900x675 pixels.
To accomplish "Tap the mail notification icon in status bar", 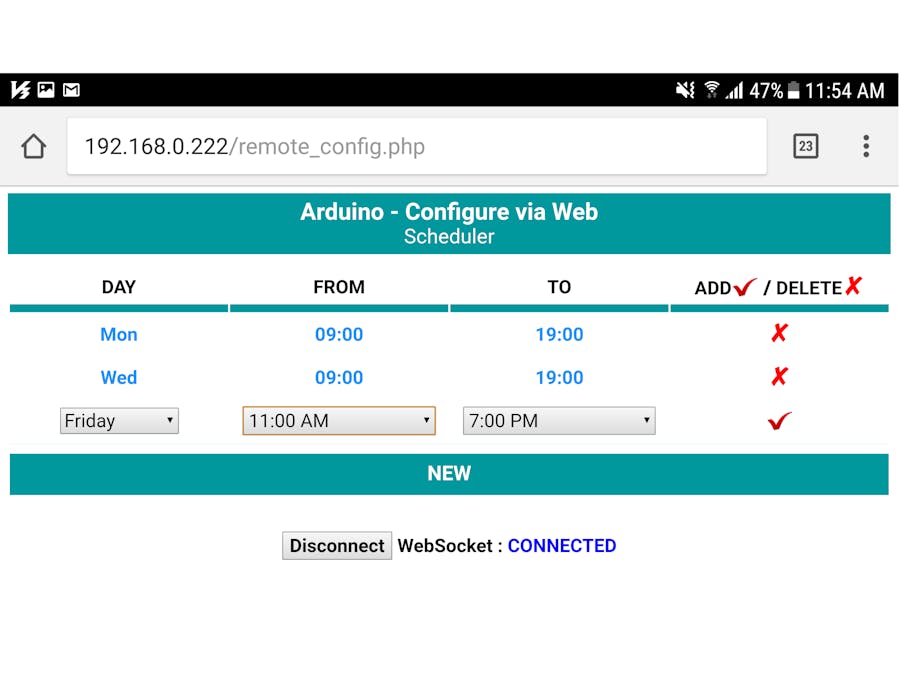I will (71, 90).
